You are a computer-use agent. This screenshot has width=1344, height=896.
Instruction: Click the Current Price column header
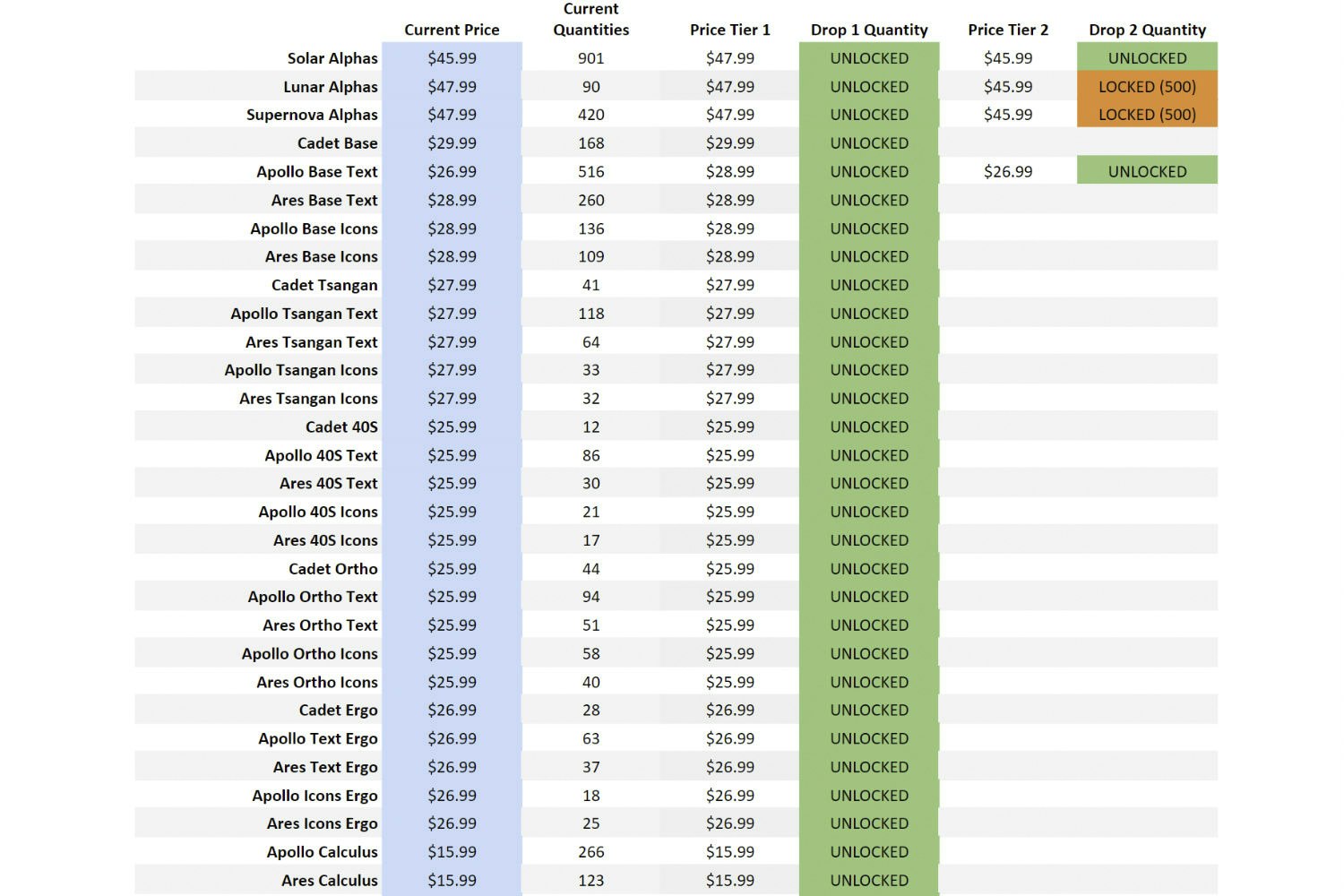pos(452,30)
